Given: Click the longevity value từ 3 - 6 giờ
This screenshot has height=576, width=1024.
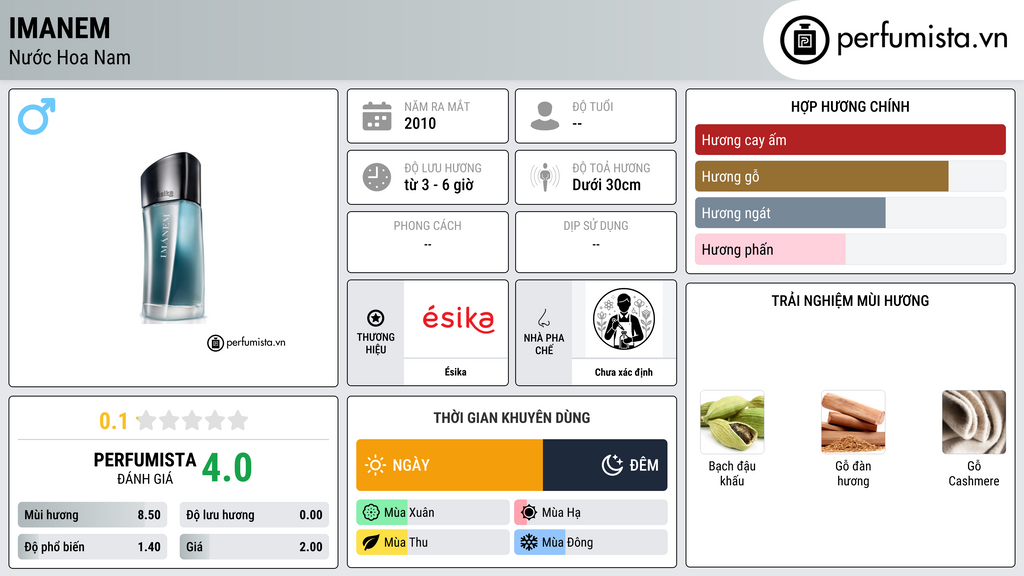Looking at the screenshot, I should tap(439, 185).
